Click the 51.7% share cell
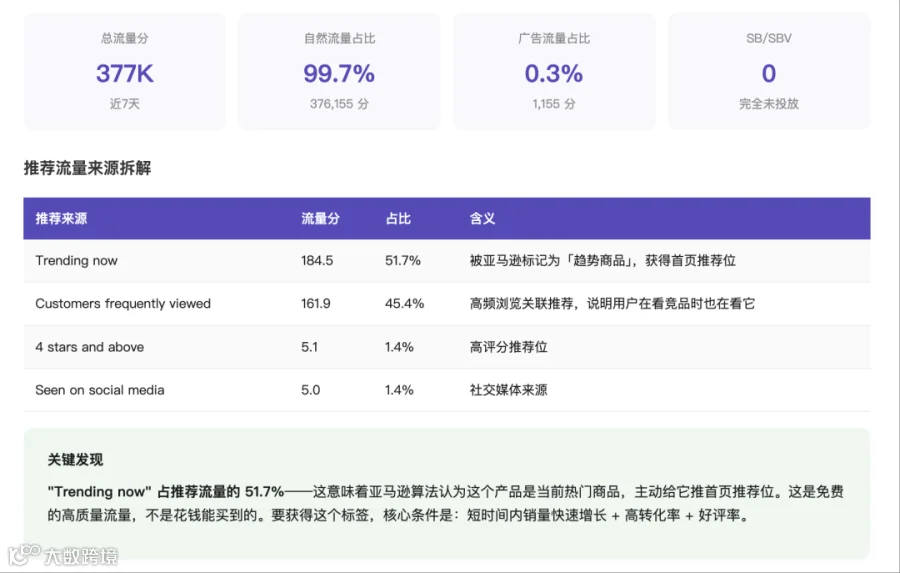900x573 pixels. (x=403, y=261)
